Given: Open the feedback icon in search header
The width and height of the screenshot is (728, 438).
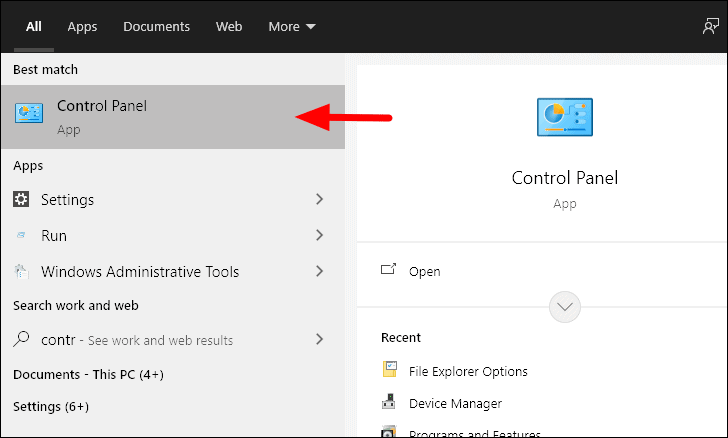Looking at the screenshot, I should pos(710,26).
